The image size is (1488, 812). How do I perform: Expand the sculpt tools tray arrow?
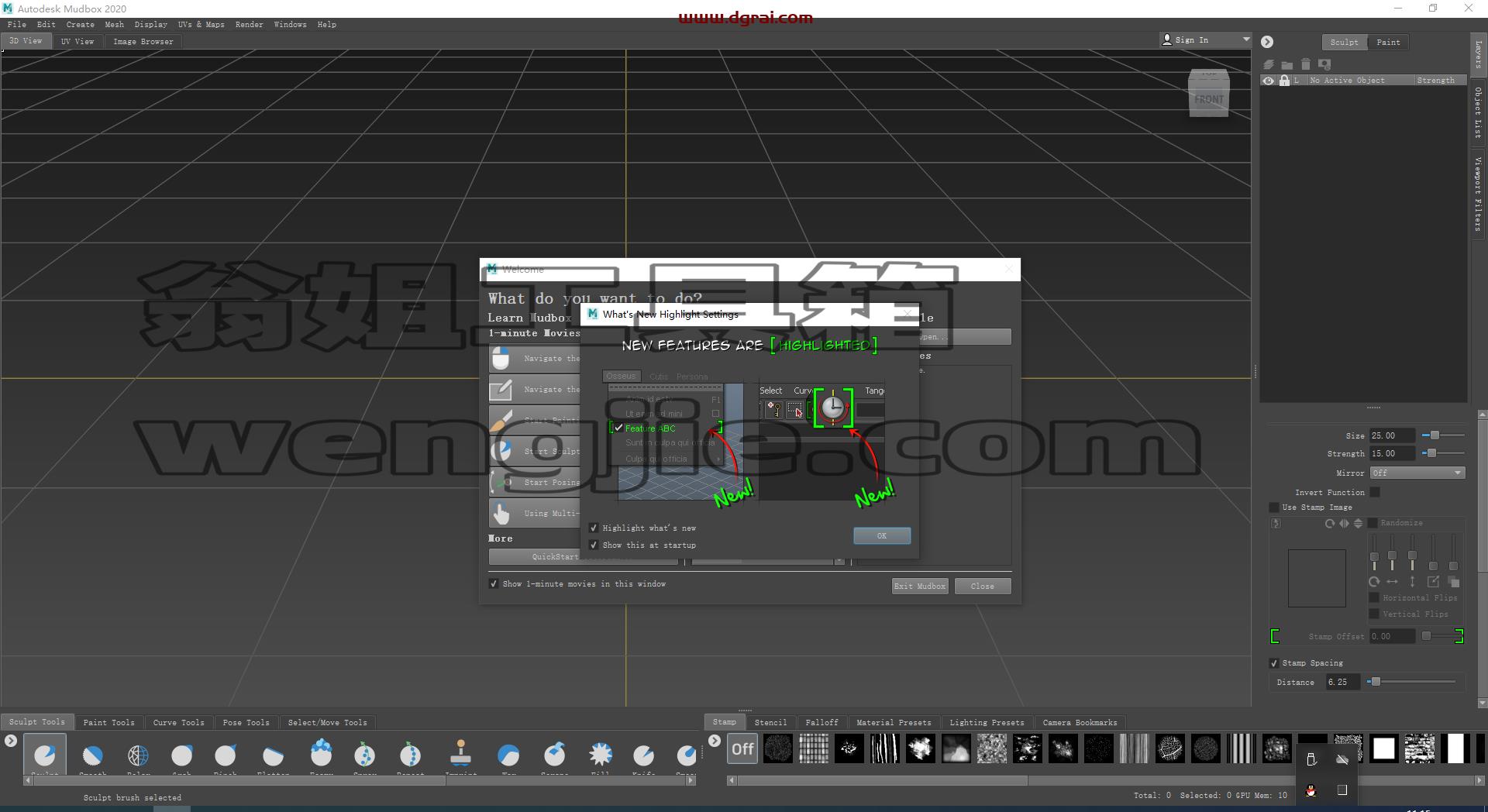click(10, 741)
